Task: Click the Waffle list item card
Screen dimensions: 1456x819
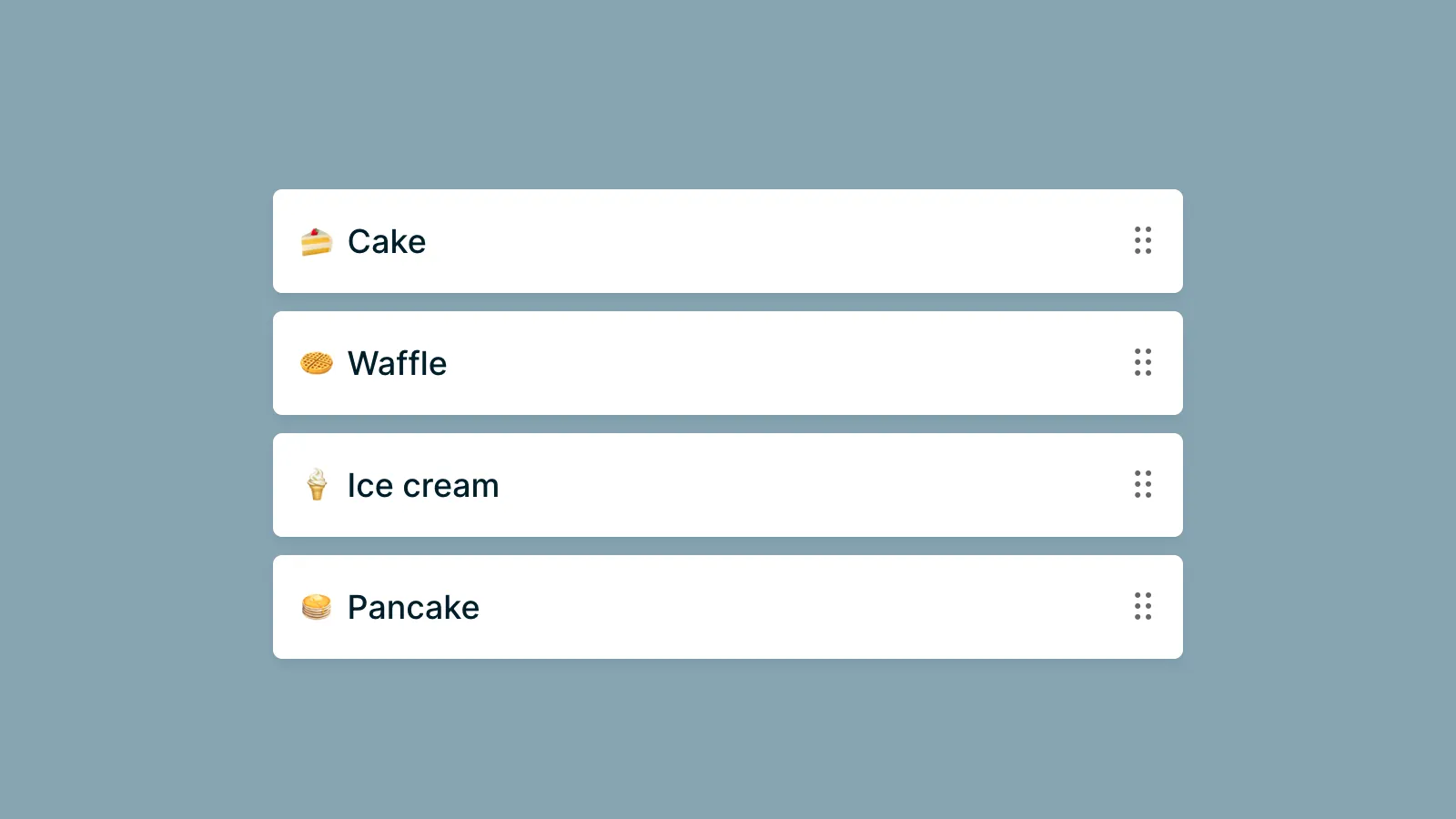Action: pos(728,363)
